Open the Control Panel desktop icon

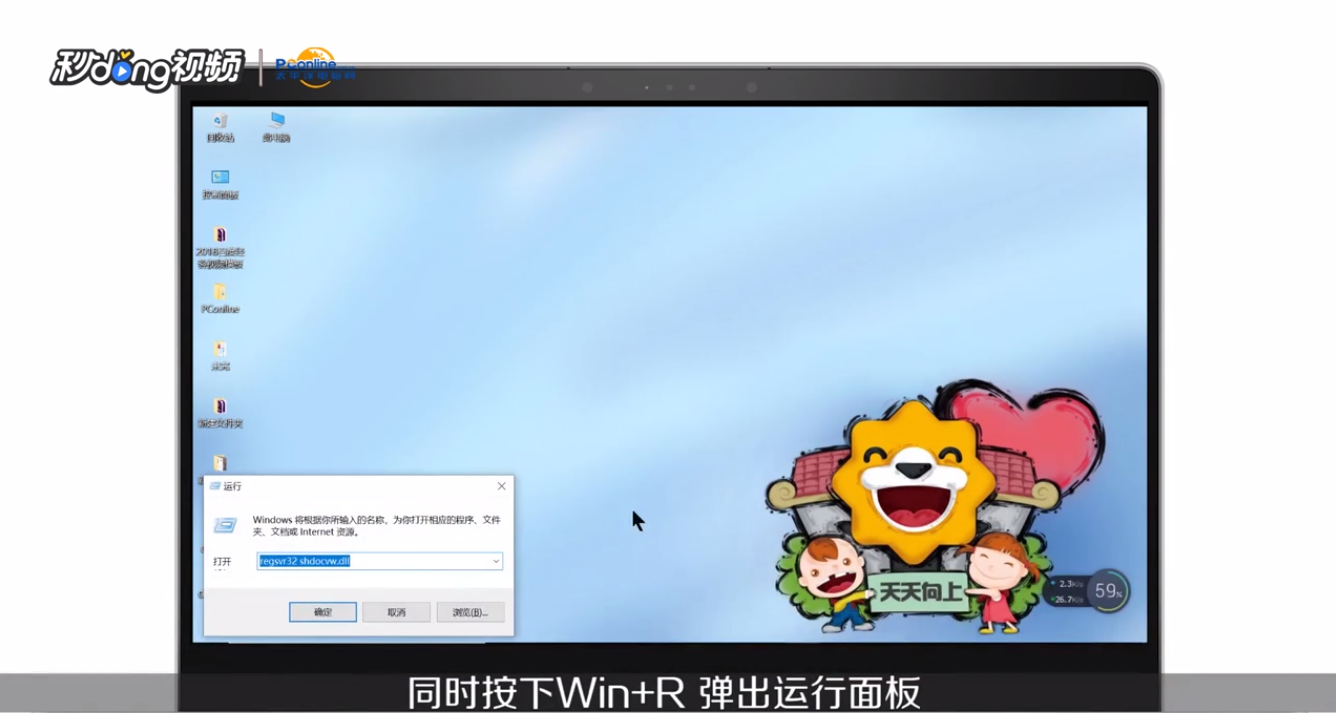[x=220, y=184]
